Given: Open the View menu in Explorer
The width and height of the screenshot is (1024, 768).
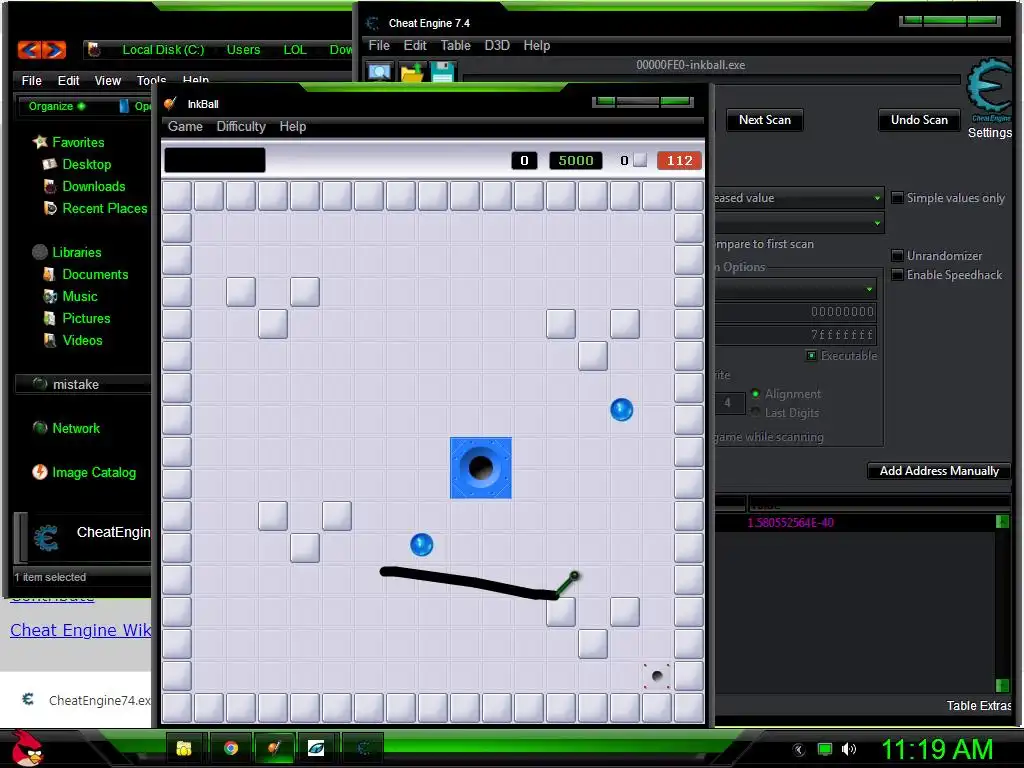Looking at the screenshot, I should [x=108, y=80].
